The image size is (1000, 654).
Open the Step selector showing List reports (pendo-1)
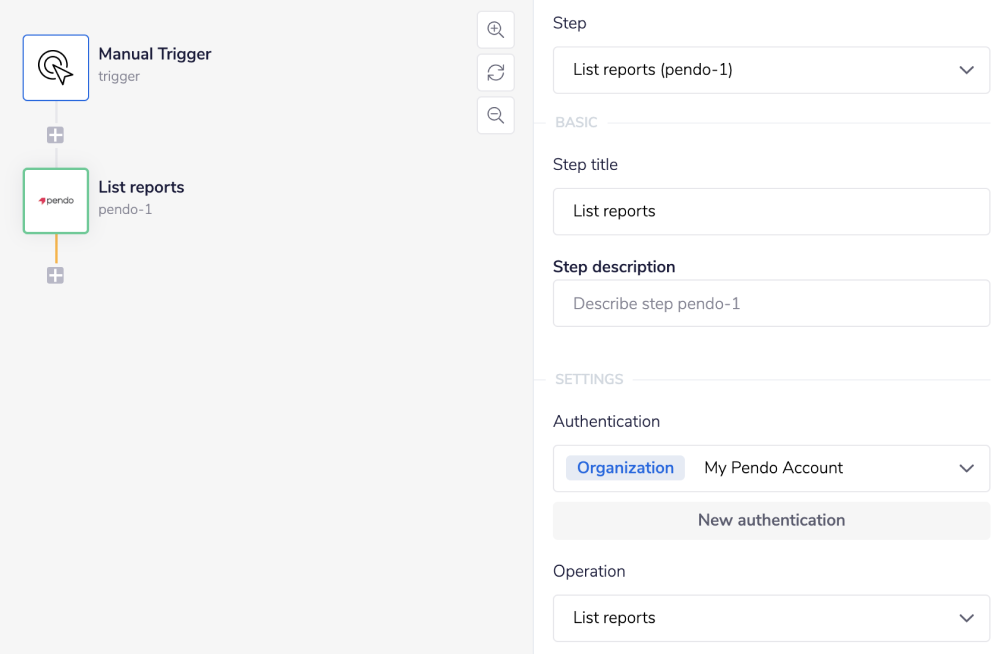[771, 70]
